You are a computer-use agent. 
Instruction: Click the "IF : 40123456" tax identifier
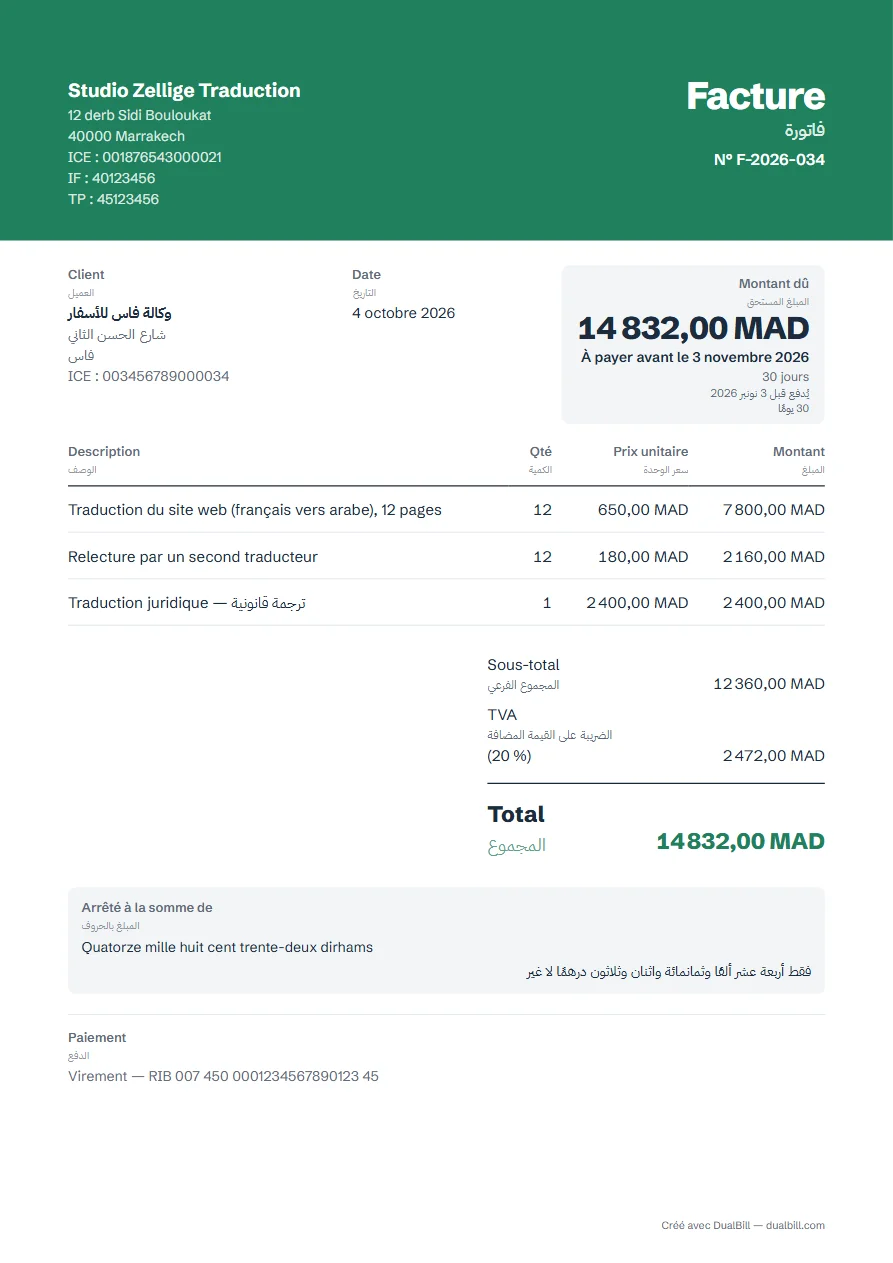pyautogui.click(x=112, y=178)
